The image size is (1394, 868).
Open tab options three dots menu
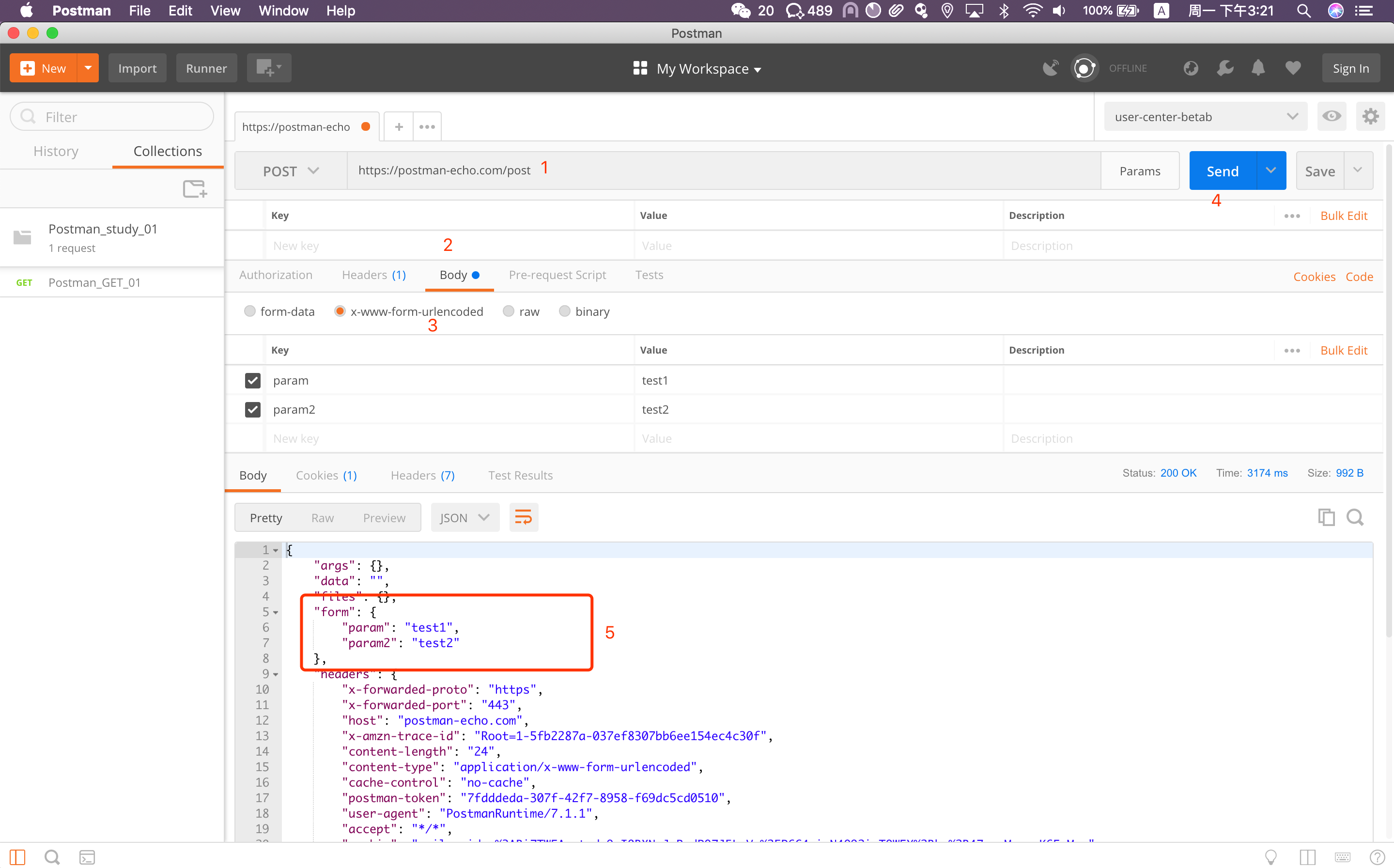[427, 127]
